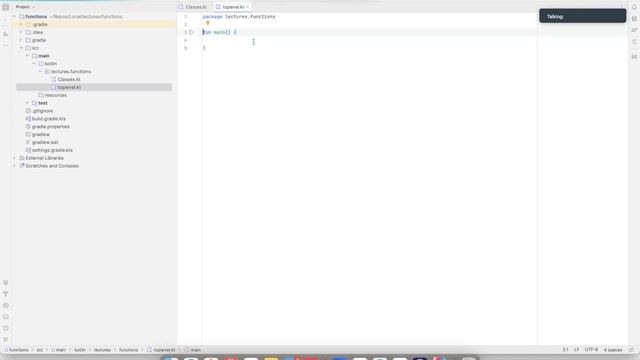The image size is (640, 360).
Task: Open the Project tool window icon
Action: click(x=6, y=7)
